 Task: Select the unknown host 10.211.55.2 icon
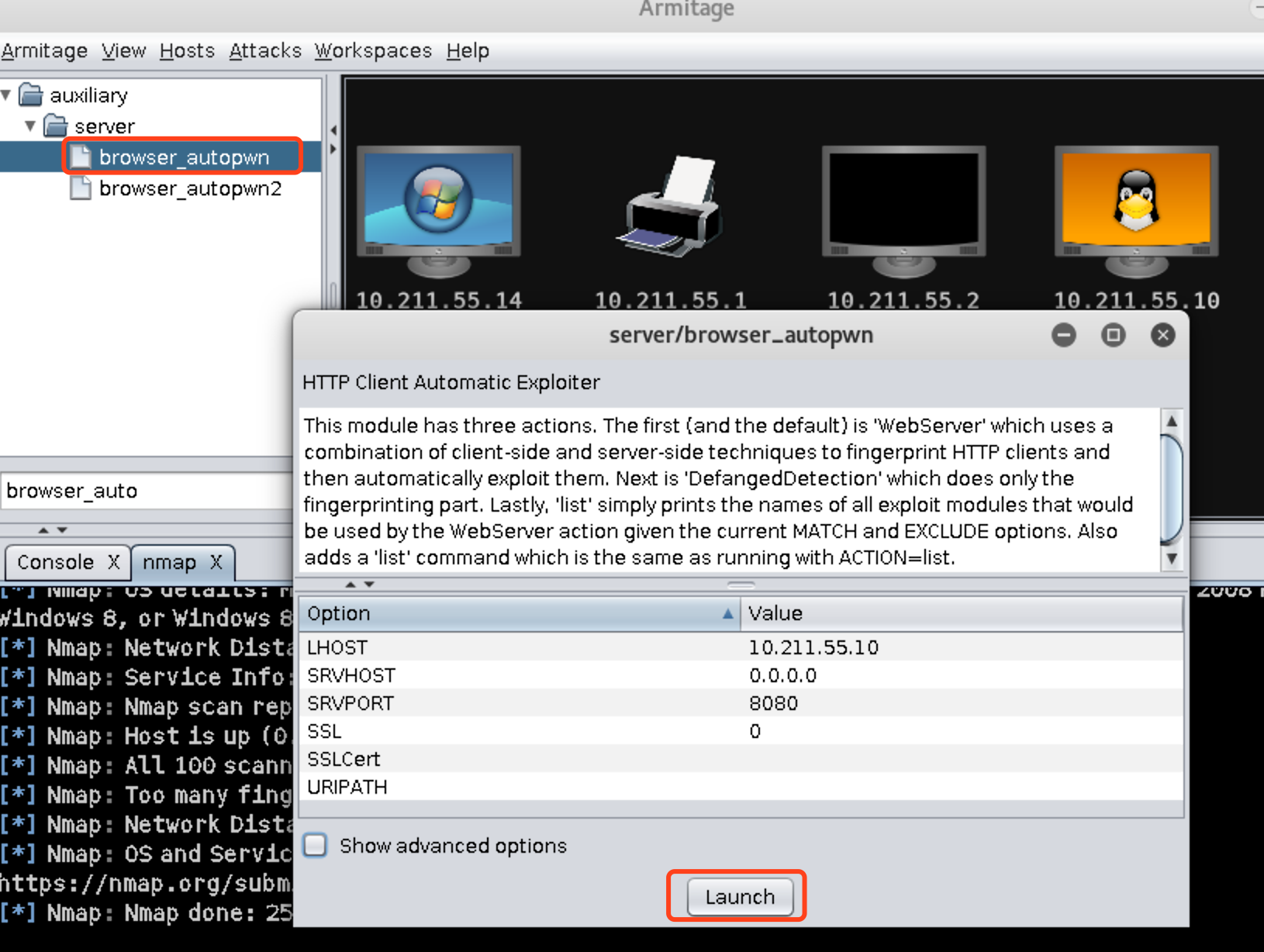[904, 211]
